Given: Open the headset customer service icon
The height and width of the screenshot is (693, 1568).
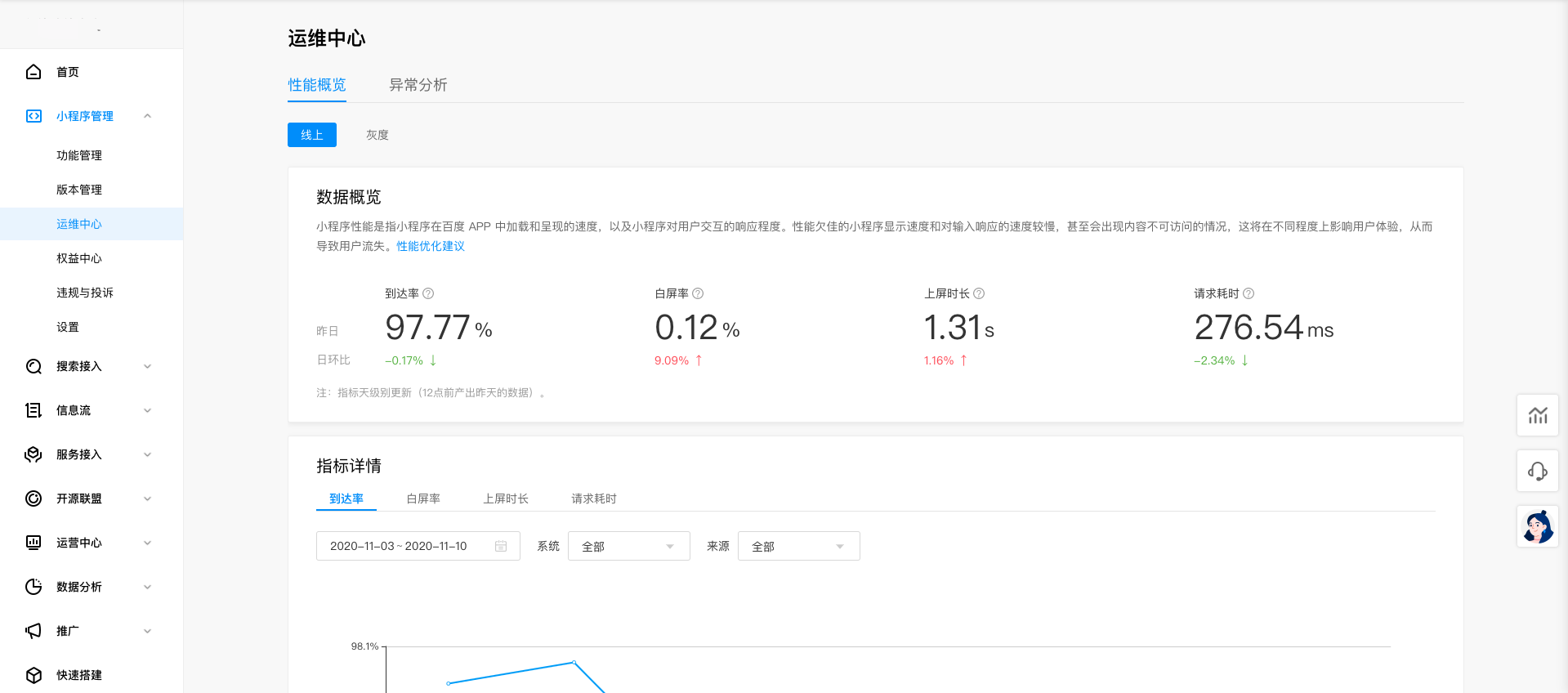Looking at the screenshot, I should [x=1538, y=471].
